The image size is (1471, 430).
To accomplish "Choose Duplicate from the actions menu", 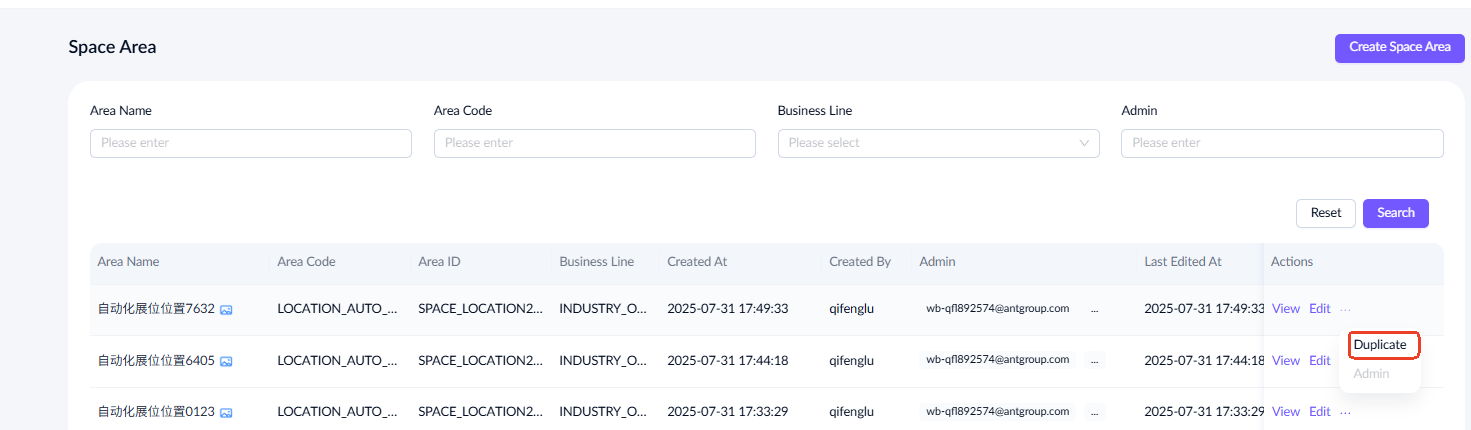I will click(x=1380, y=345).
